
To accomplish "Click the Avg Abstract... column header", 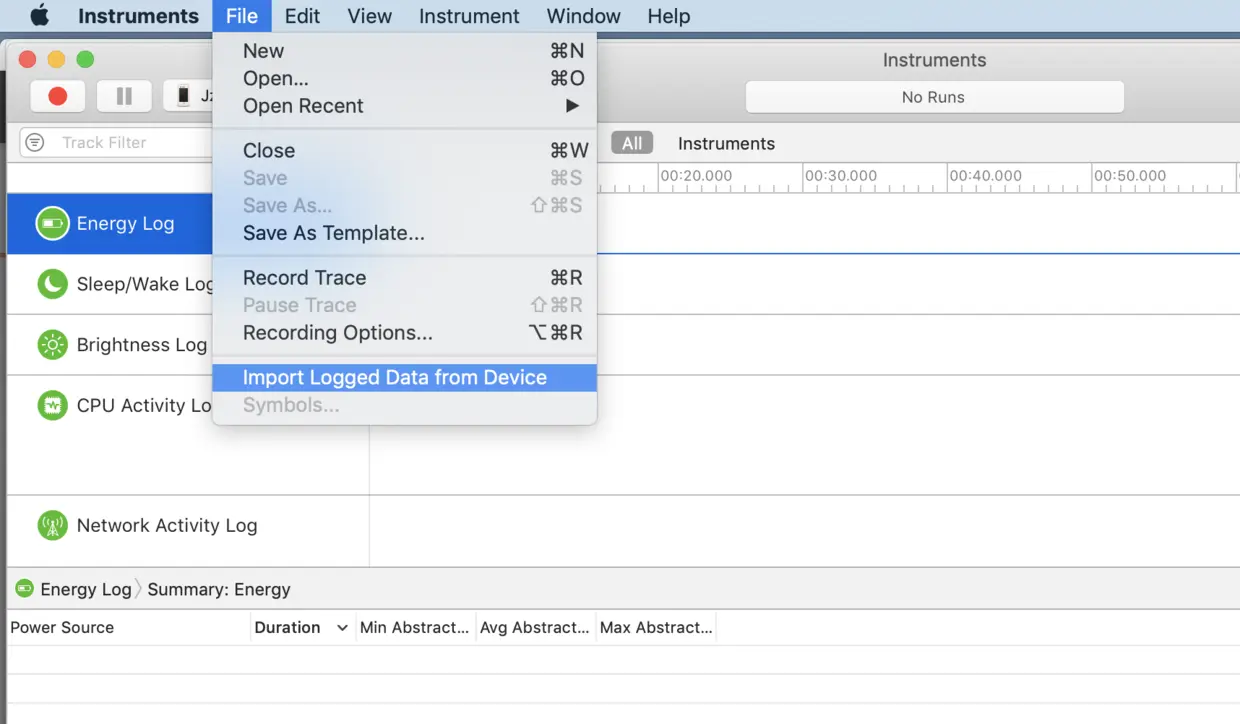I will pyautogui.click(x=535, y=627).
